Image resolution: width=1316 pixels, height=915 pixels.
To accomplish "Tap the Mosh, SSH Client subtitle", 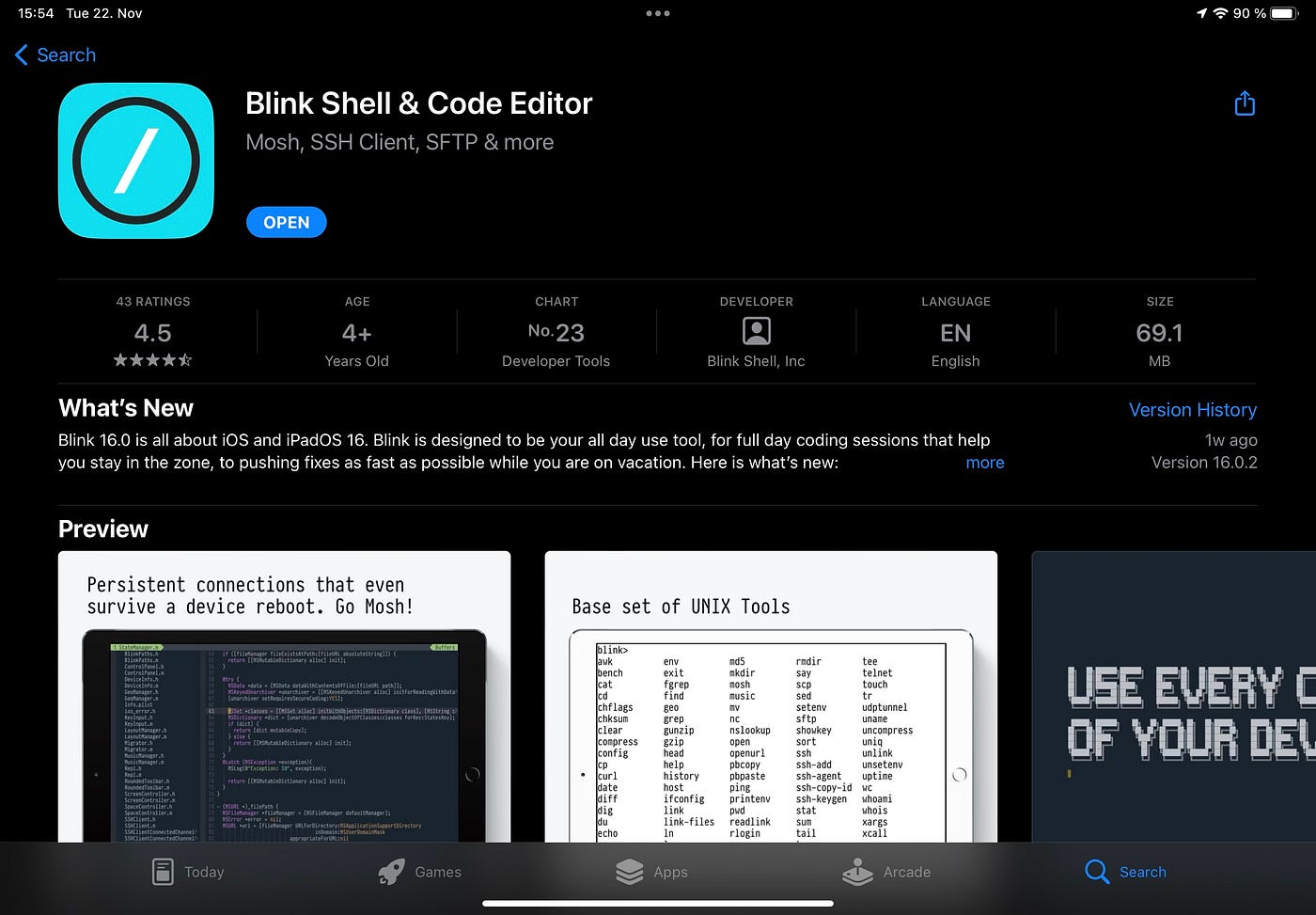I will click(399, 142).
